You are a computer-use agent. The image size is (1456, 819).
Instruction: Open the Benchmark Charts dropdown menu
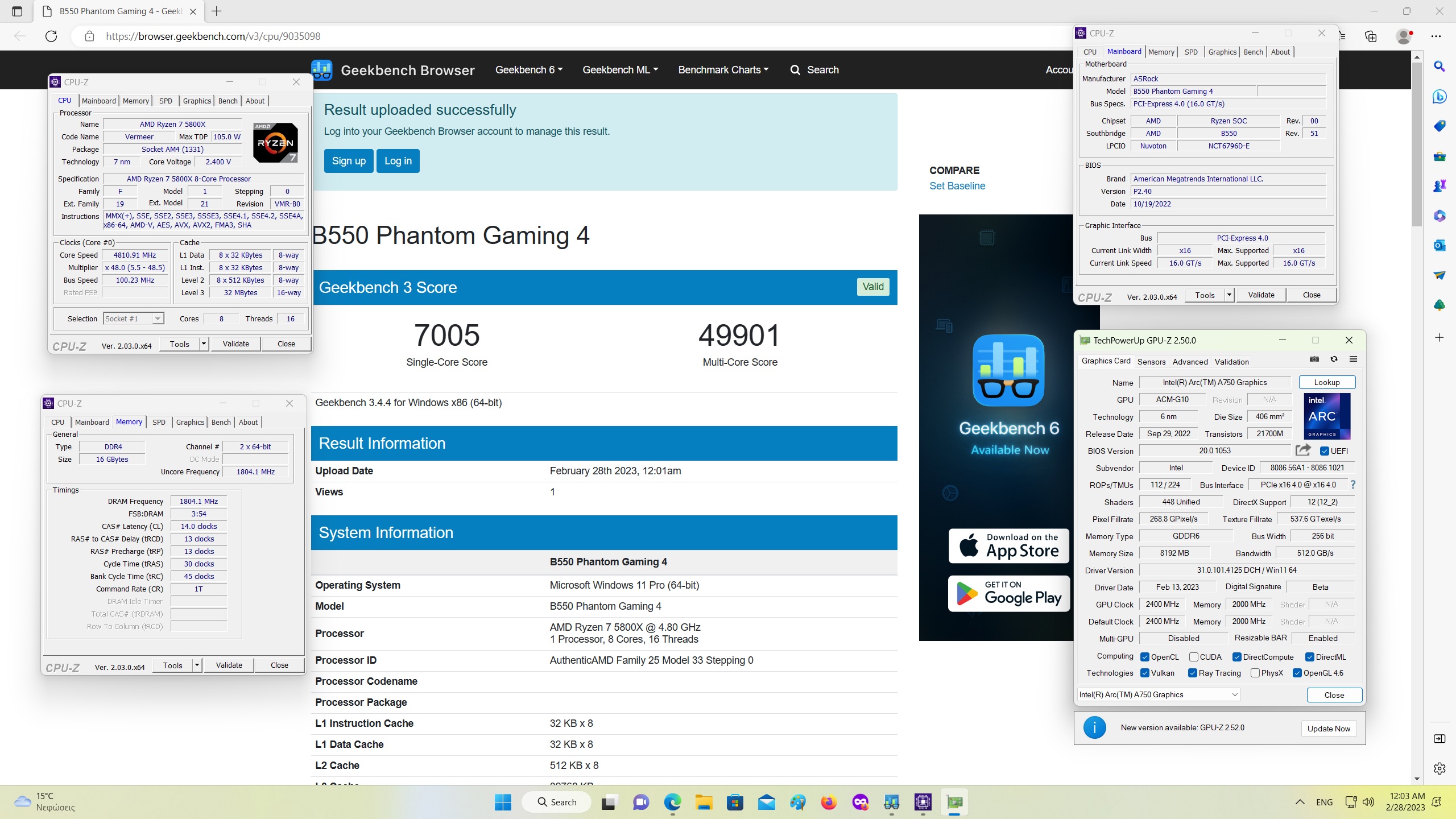click(x=723, y=69)
